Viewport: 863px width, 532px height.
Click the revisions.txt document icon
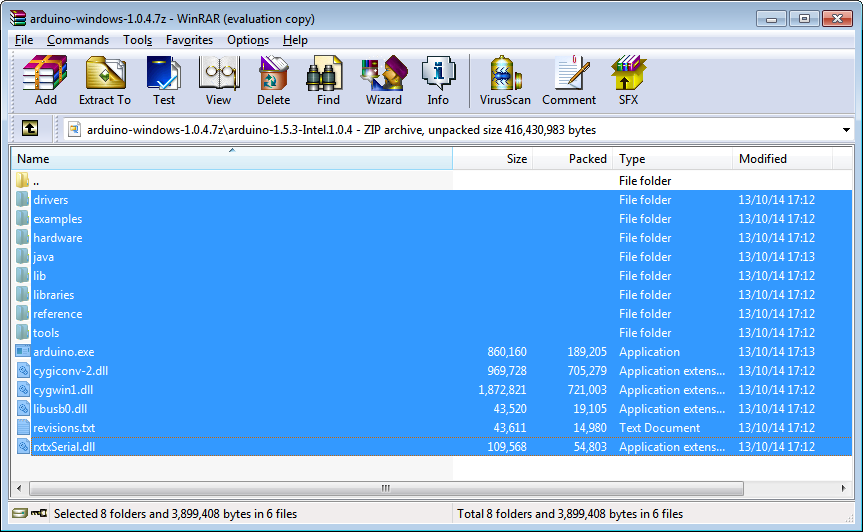23,427
